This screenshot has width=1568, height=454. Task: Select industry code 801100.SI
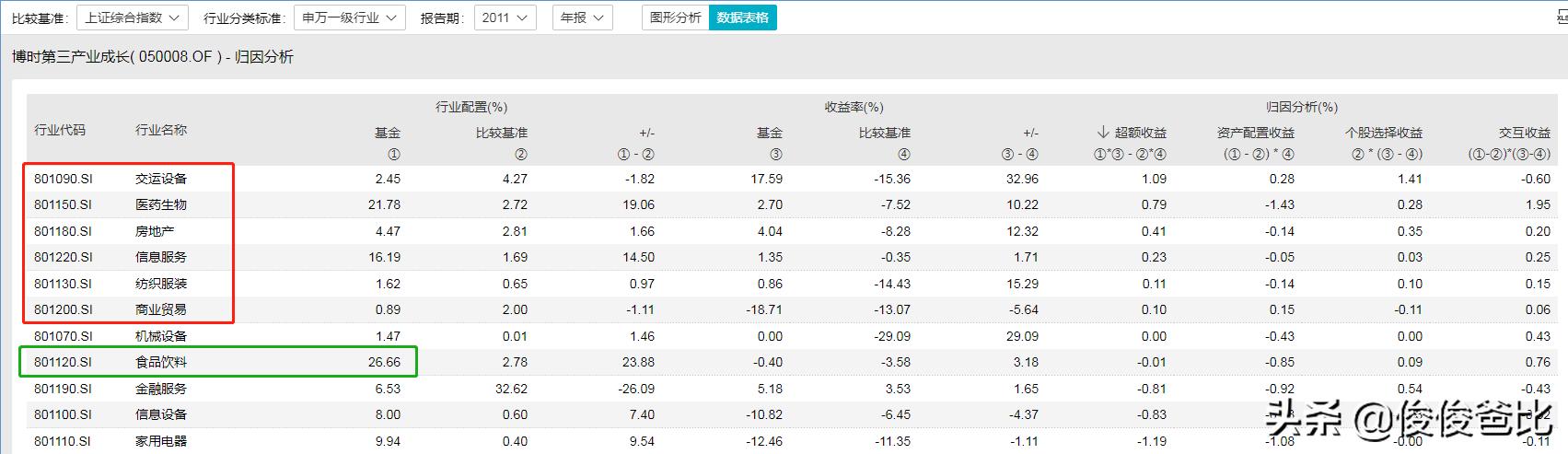64,414
